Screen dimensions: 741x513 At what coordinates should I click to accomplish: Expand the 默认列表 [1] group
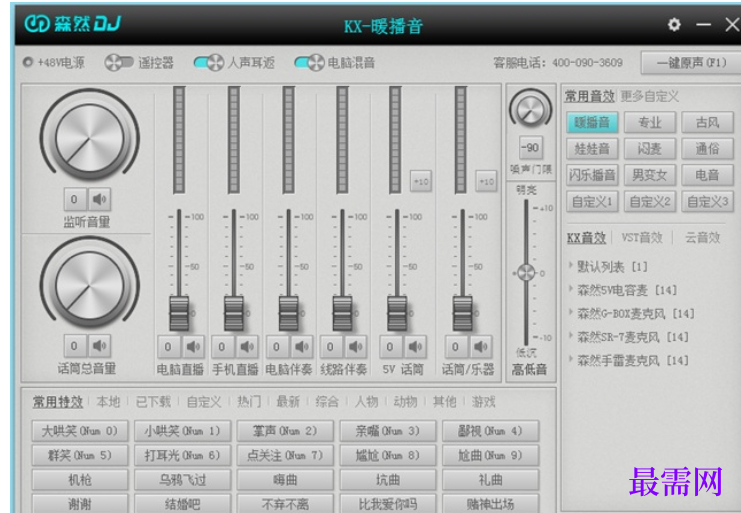(x=571, y=265)
